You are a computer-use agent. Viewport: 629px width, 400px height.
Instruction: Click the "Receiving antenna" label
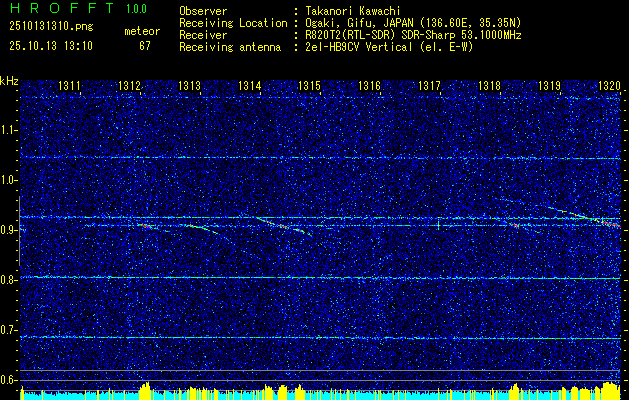click(x=230, y=47)
